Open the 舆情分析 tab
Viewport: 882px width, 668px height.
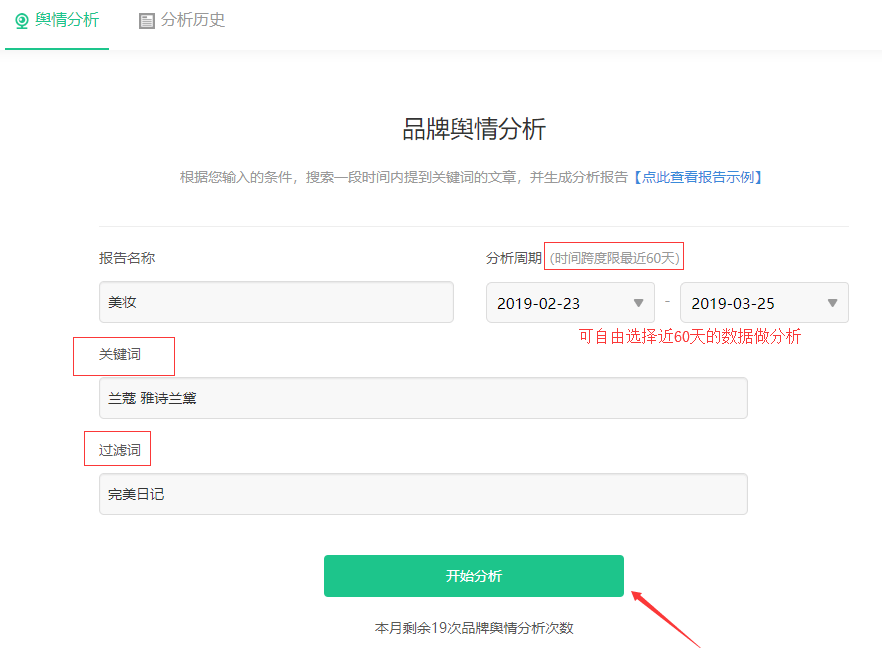pyautogui.click(x=57, y=21)
